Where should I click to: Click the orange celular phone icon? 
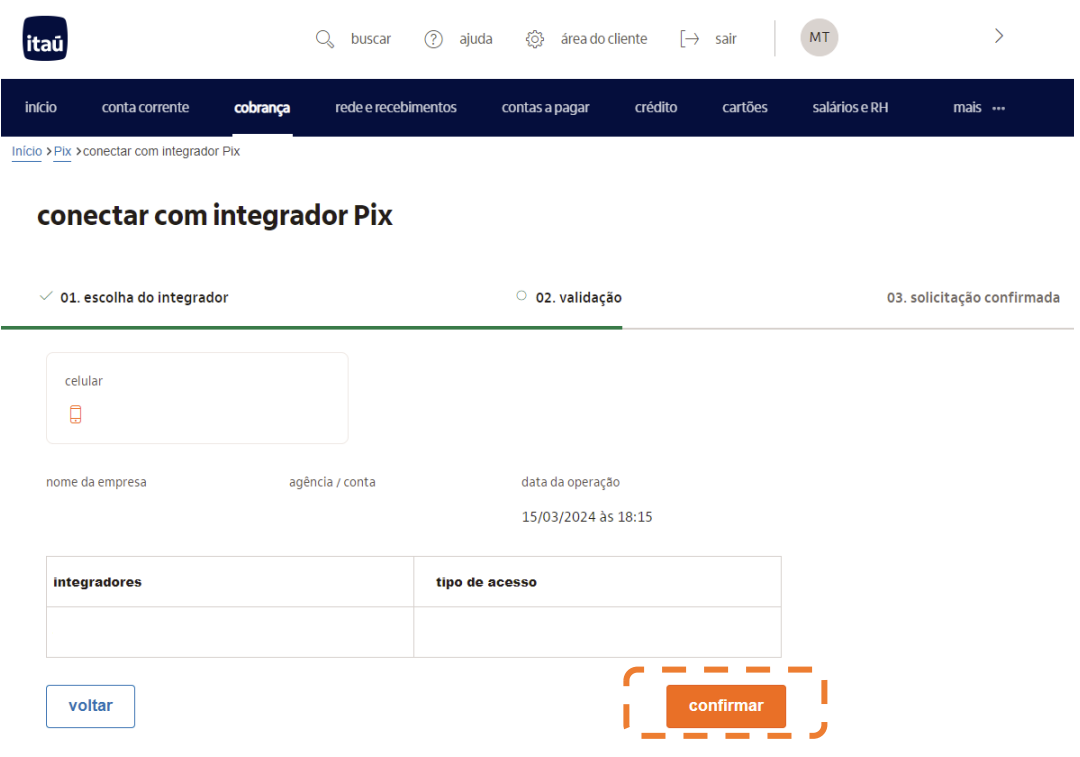76,414
